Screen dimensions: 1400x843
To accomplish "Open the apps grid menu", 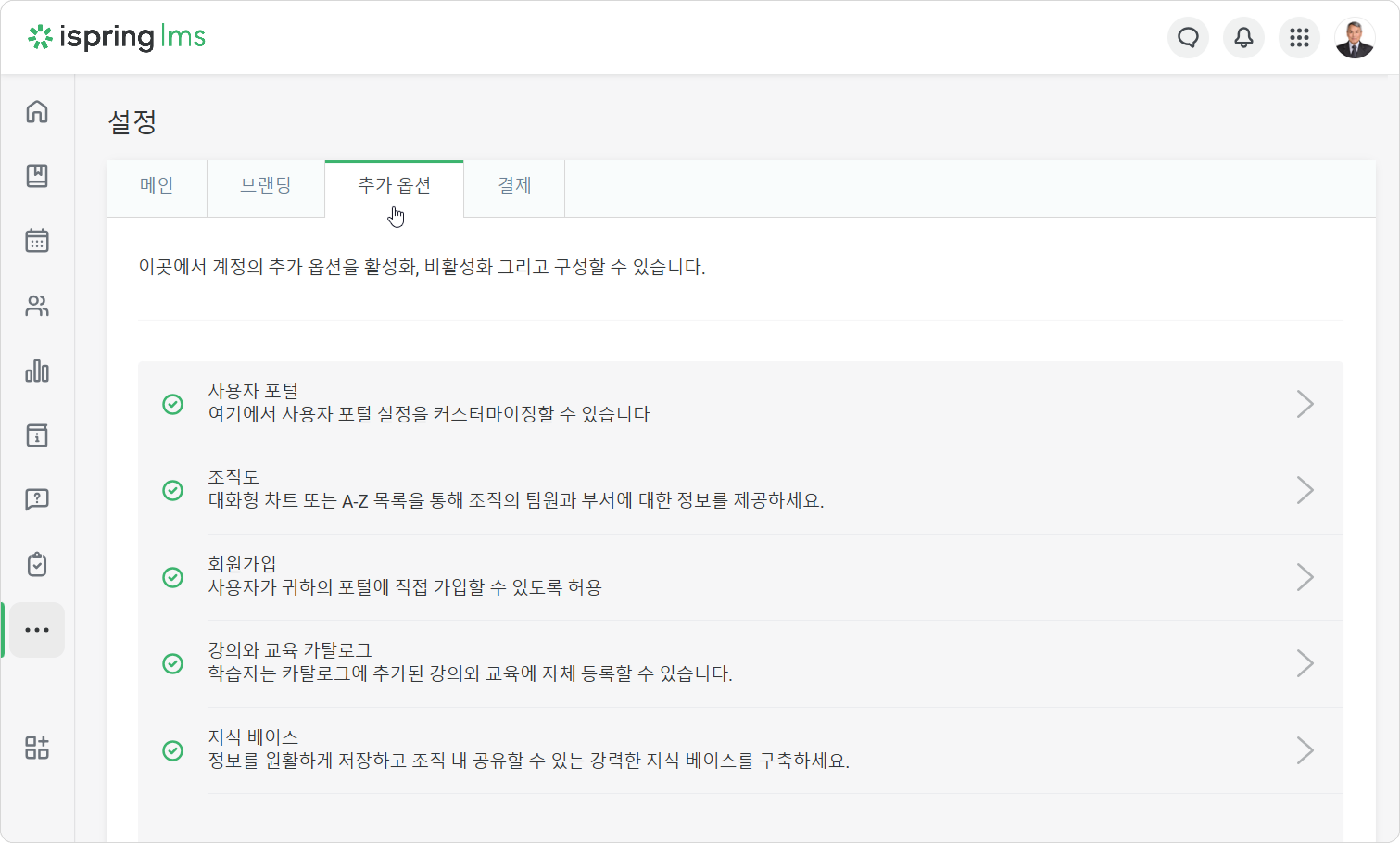I will (1299, 38).
